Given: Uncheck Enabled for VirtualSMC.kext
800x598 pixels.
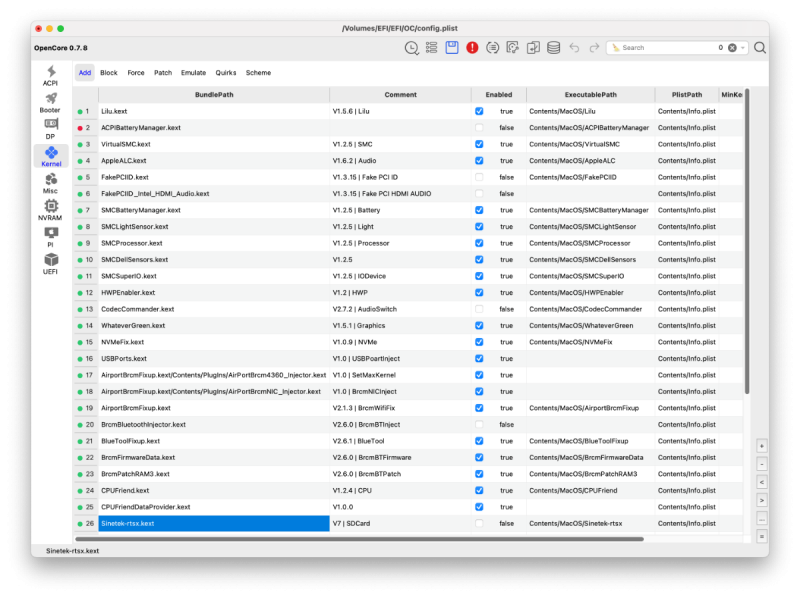Looking at the screenshot, I should pos(479,144).
